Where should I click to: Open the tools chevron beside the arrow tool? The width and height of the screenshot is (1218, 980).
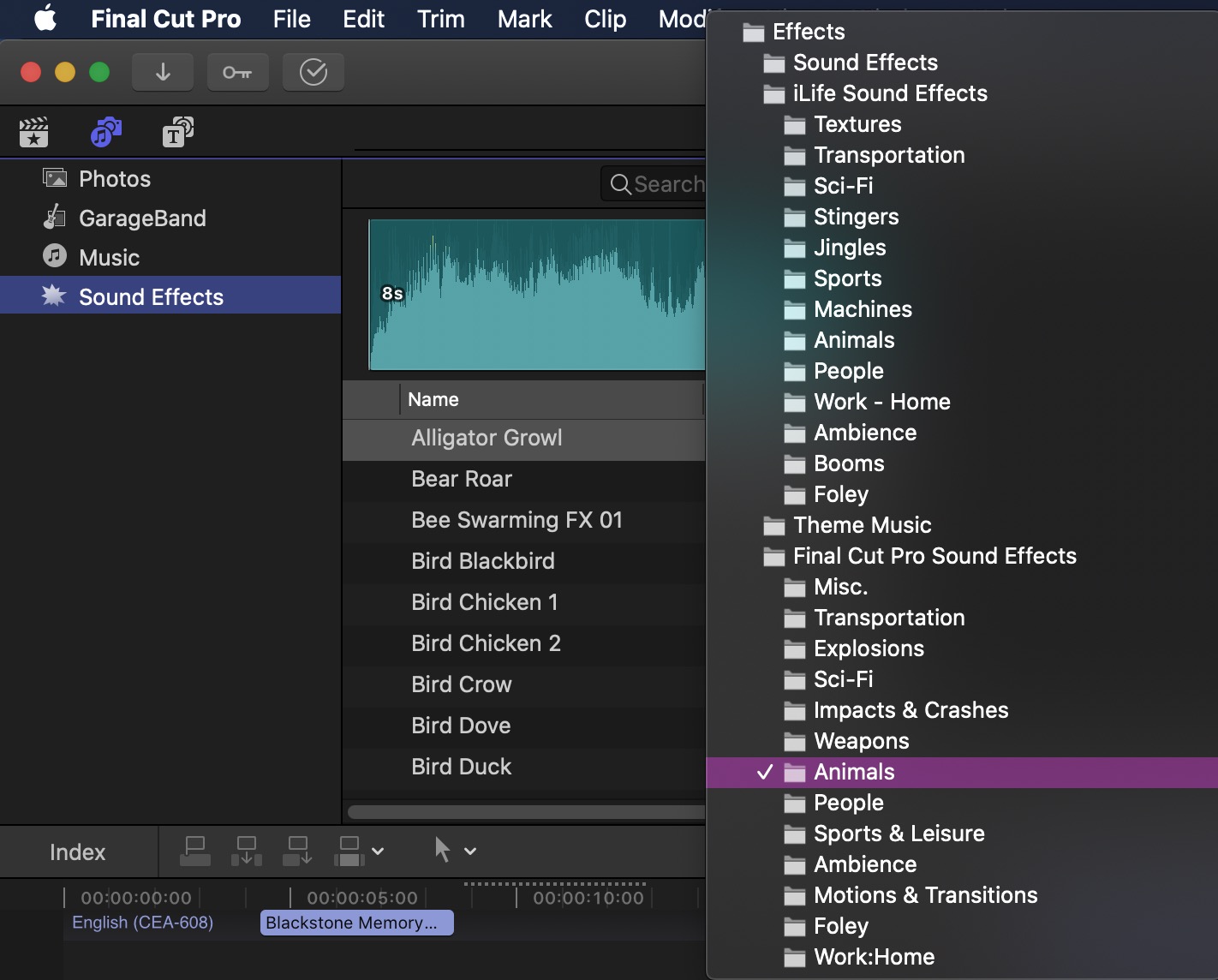point(470,852)
